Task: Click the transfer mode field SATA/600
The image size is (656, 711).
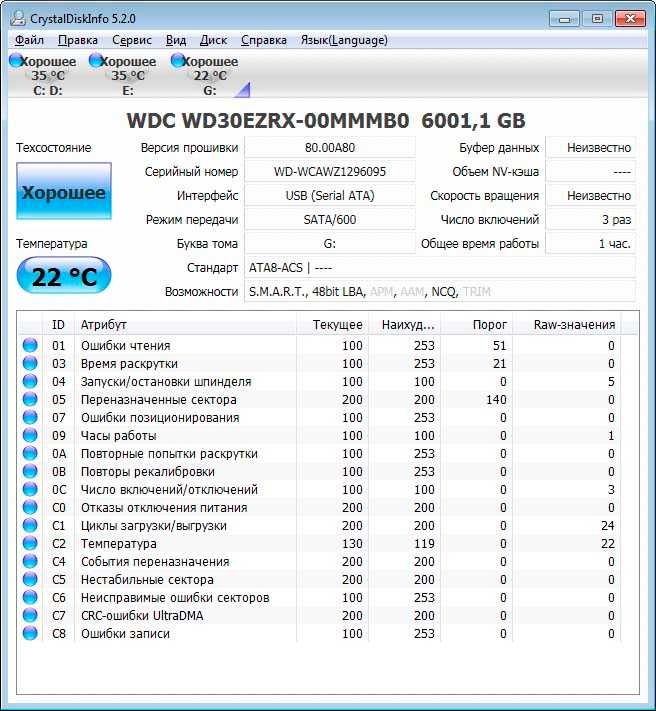Action: pyautogui.click(x=330, y=219)
